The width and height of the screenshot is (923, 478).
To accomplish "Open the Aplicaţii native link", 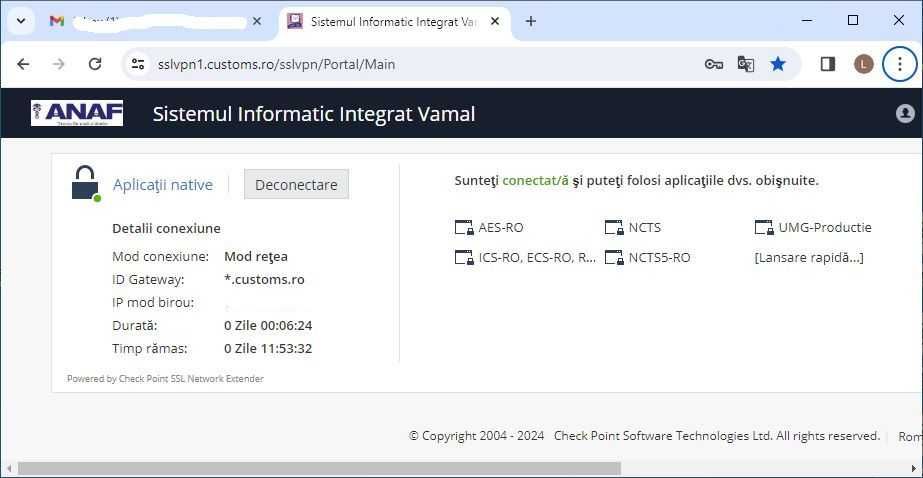I will pos(162,185).
